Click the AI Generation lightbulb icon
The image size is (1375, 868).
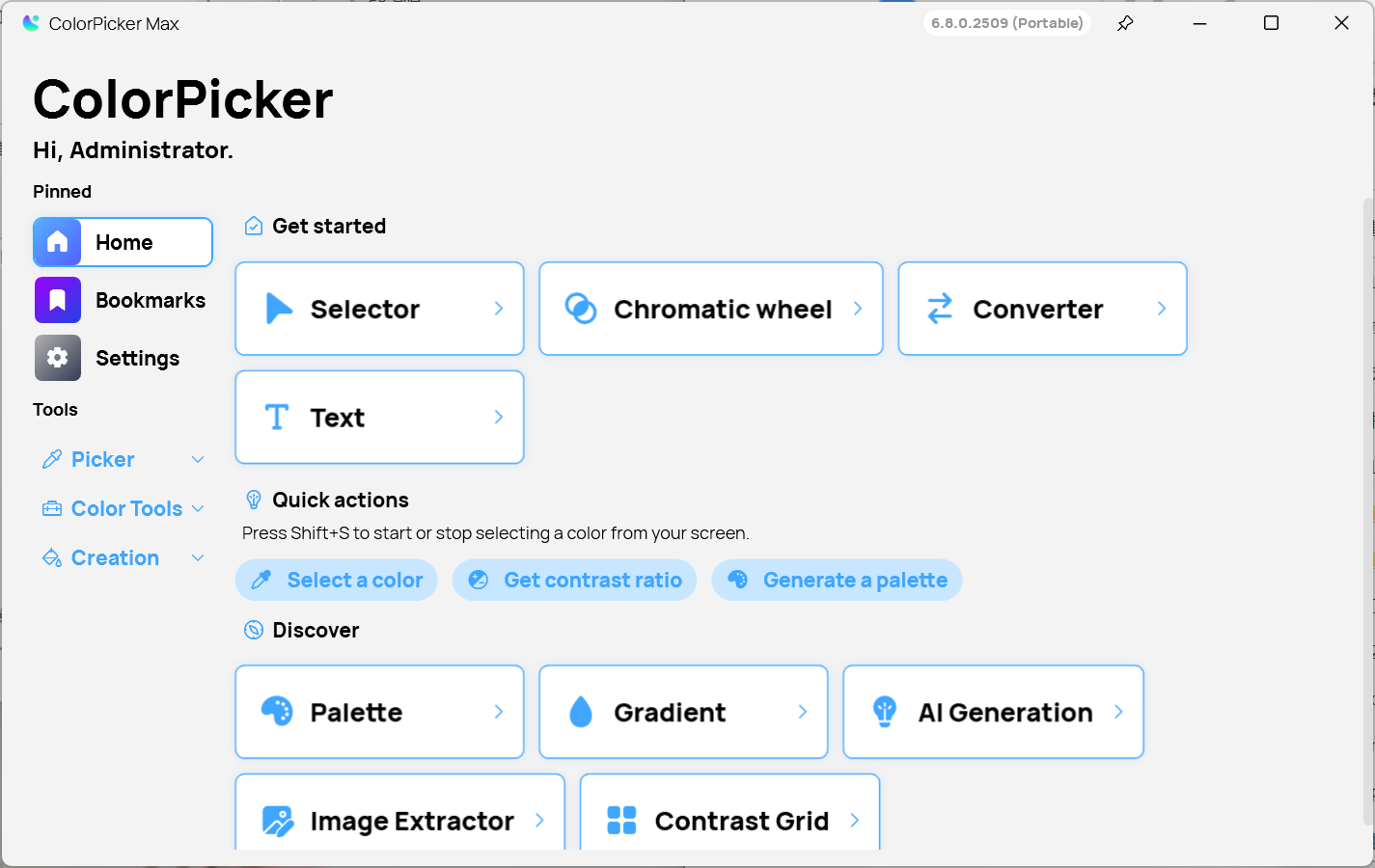(885, 712)
